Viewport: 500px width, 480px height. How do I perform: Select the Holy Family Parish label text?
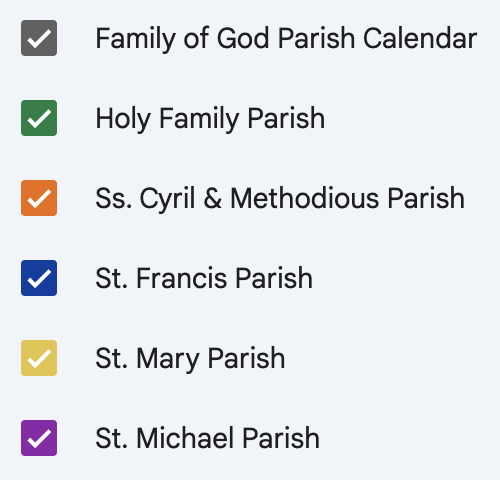tap(210, 119)
